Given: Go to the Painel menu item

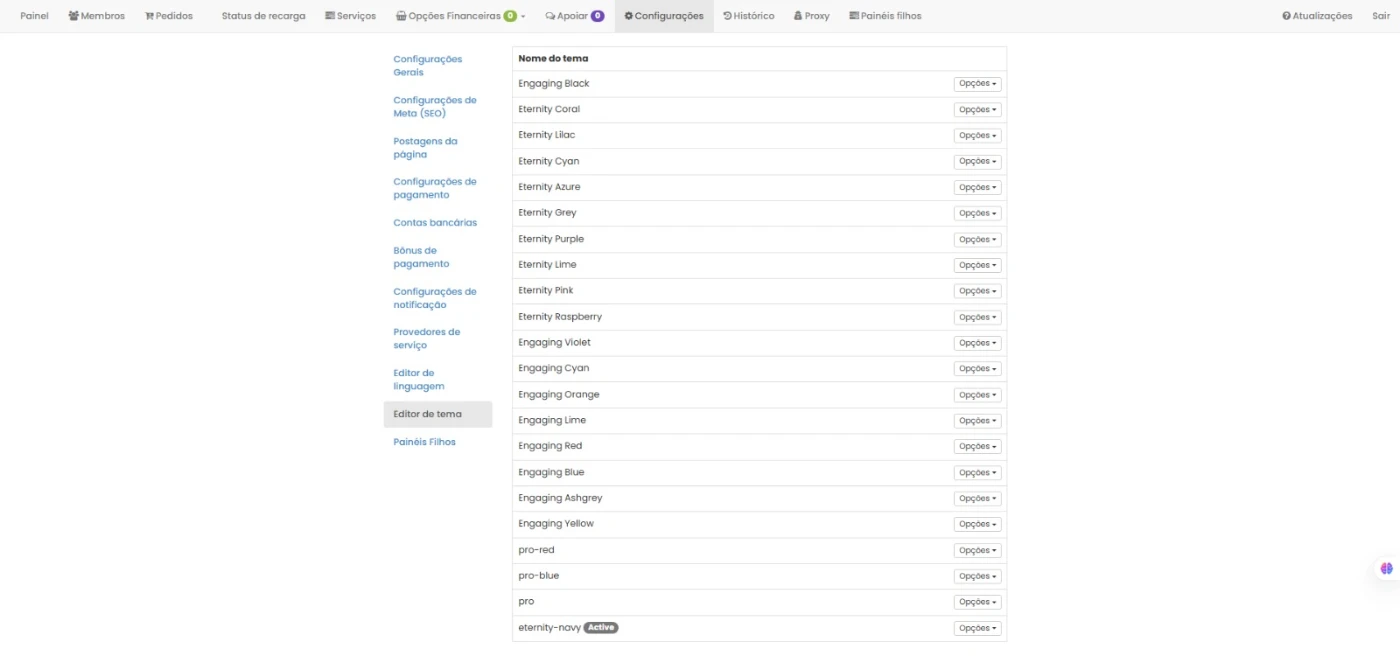Looking at the screenshot, I should point(34,16).
